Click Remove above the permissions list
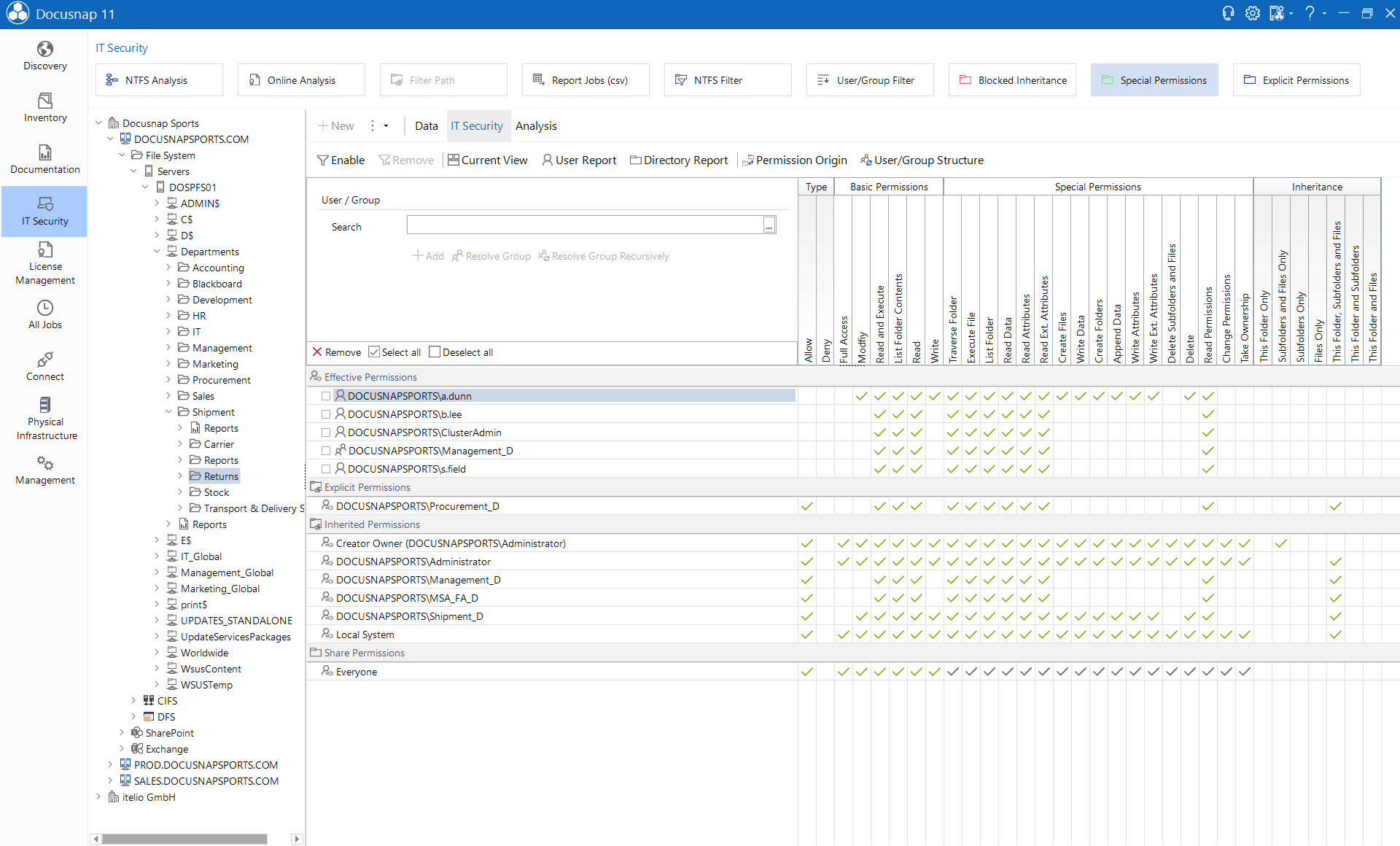The height and width of the screenshot is (846, 1400). click(337, 352)
